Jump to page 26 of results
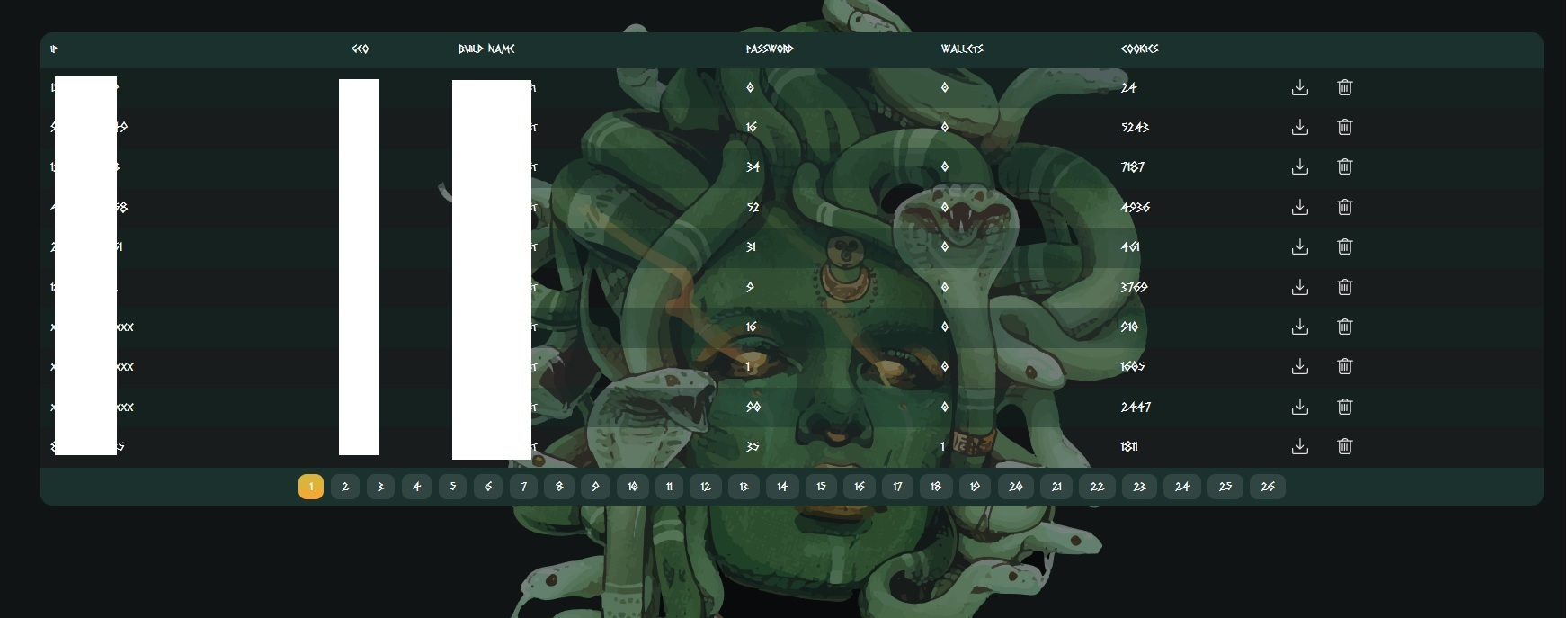Viewport: 1568px width, 618px height. click(x=1267, y=487)
